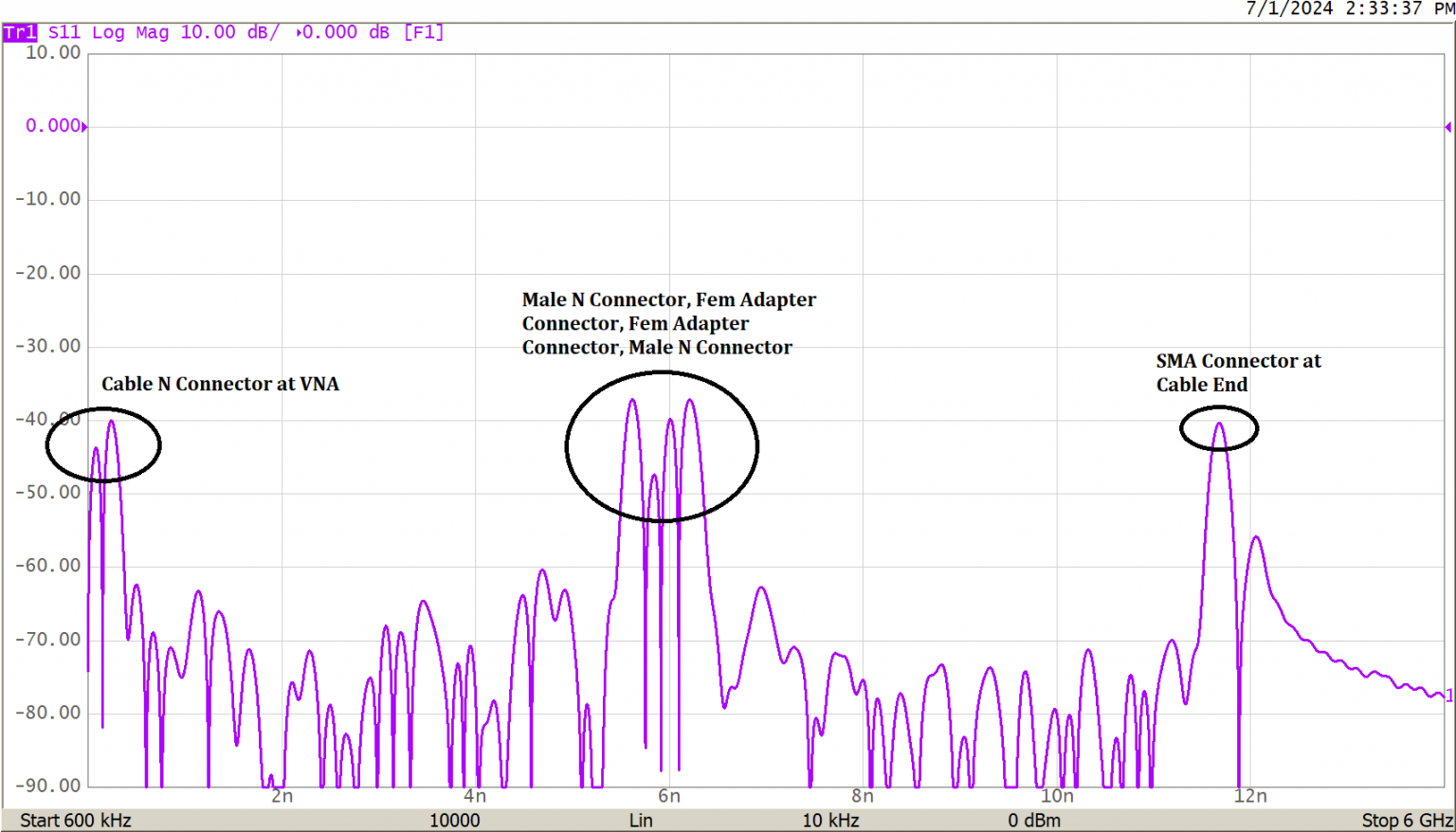
Task: Select the Cable N Connector at VNA annotation
Action: (x=220, y=384)
